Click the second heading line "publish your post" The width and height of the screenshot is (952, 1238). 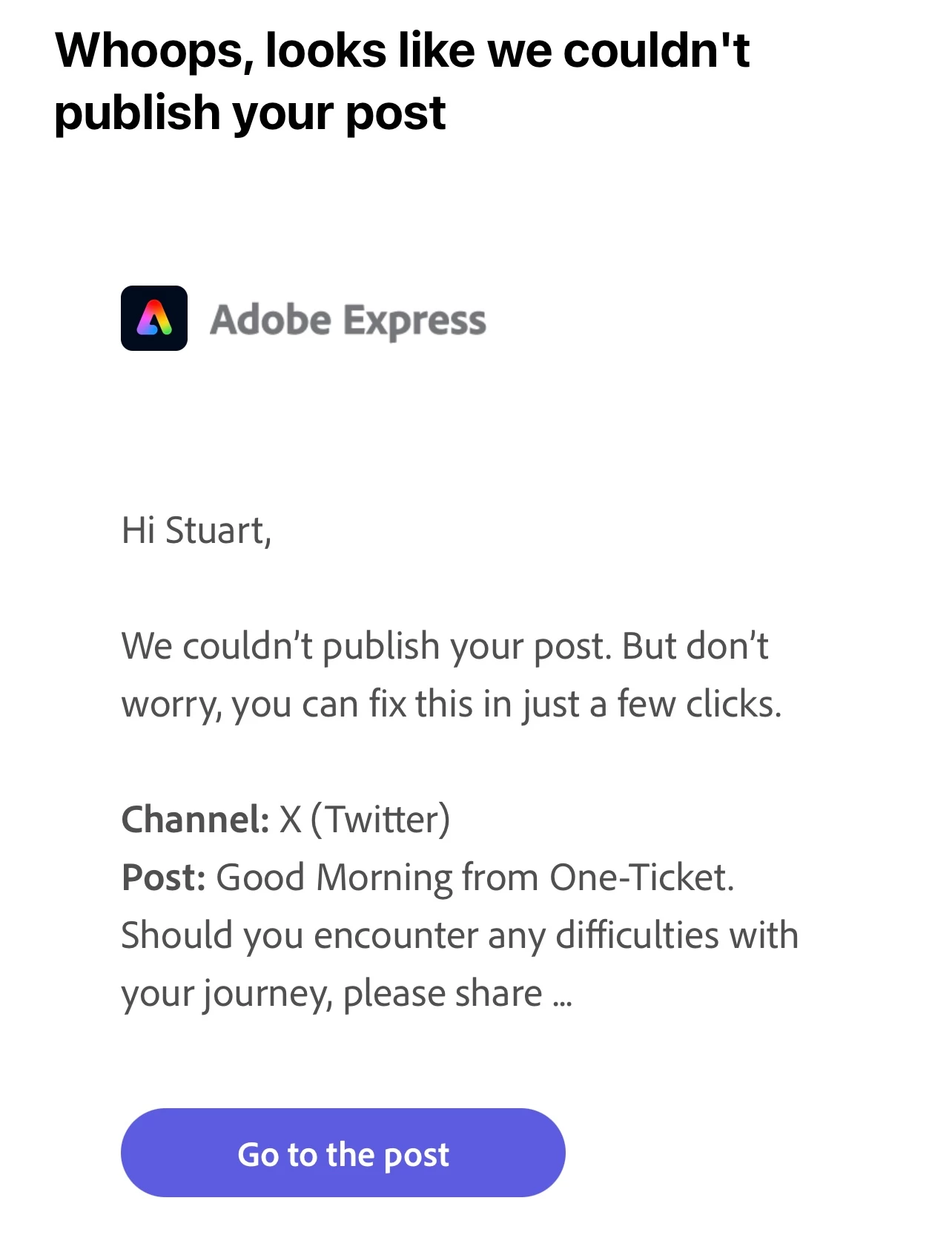pos(250,113)
